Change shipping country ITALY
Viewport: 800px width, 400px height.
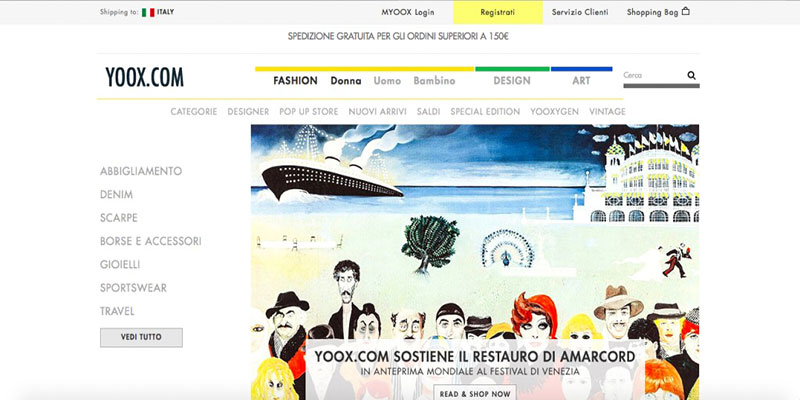[x=165, y=12]
